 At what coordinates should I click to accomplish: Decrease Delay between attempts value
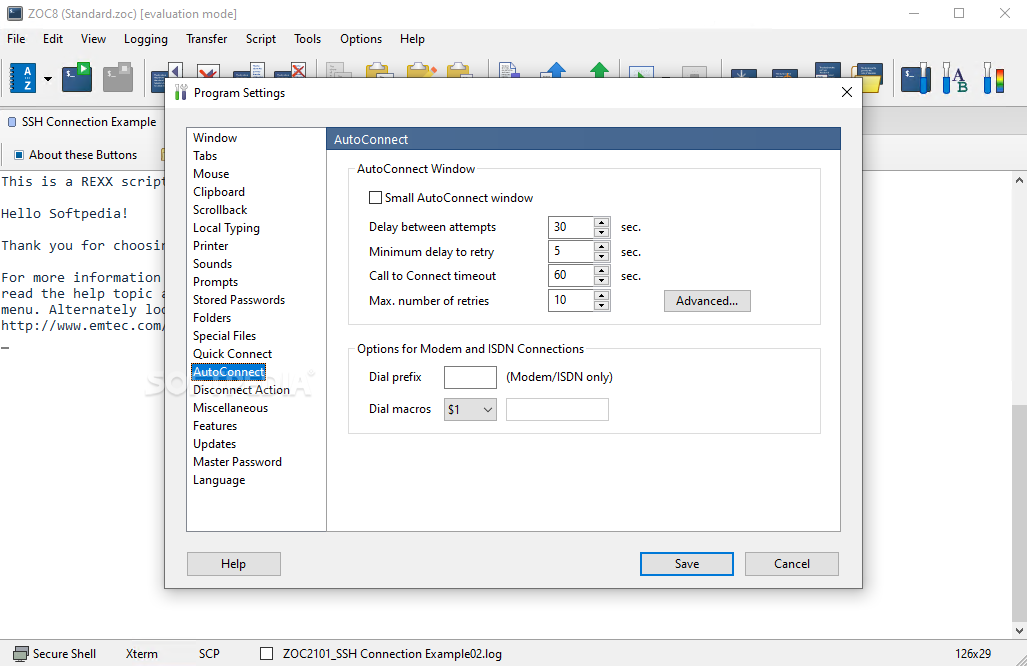click(x=601, y=232)
